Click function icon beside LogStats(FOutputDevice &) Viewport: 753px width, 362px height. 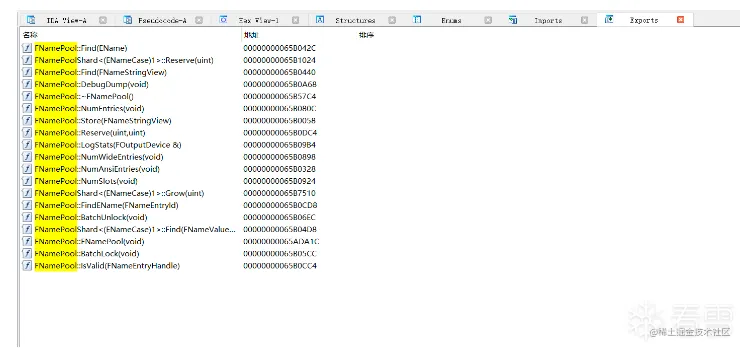tap(27, 145)
